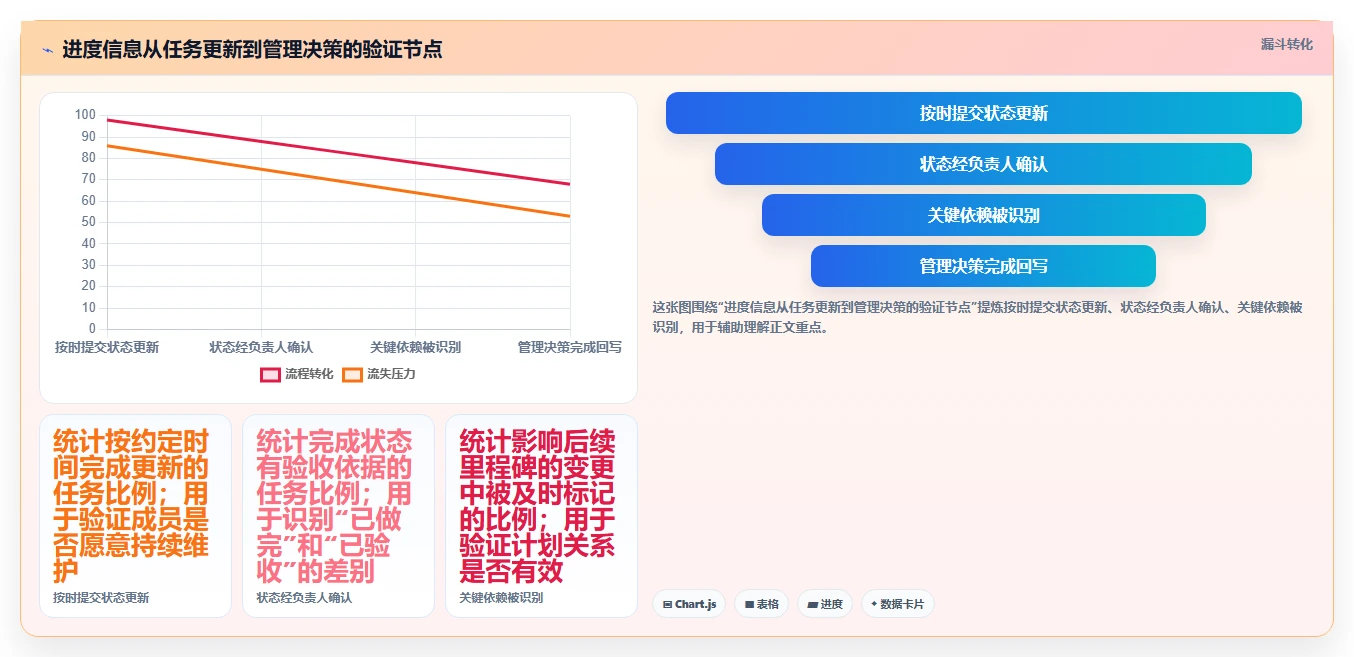1354x657 pixels.
Task: Click the lightning icon beside the title
Action: pyautogui.click(x=47, y=50)
